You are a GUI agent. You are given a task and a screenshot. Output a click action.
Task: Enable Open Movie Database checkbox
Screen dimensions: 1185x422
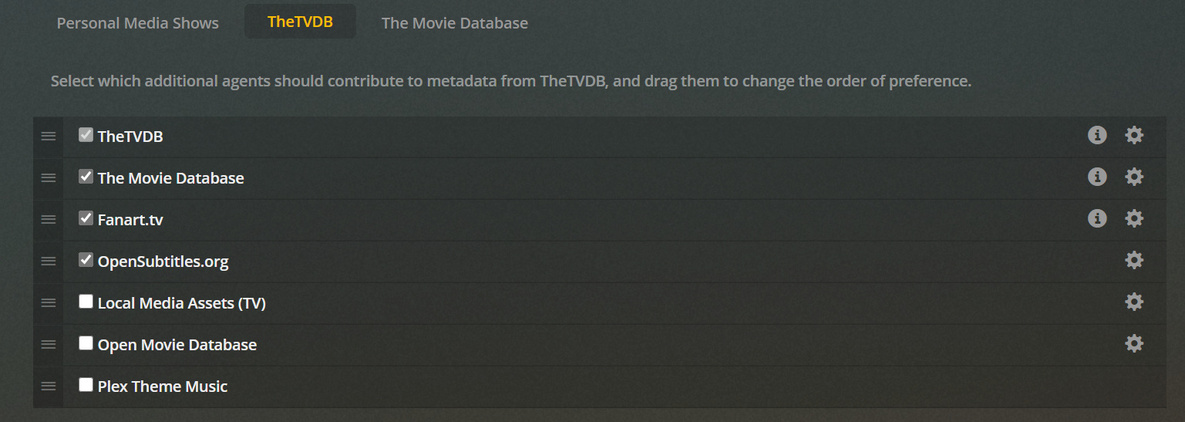tap(86, 343)
